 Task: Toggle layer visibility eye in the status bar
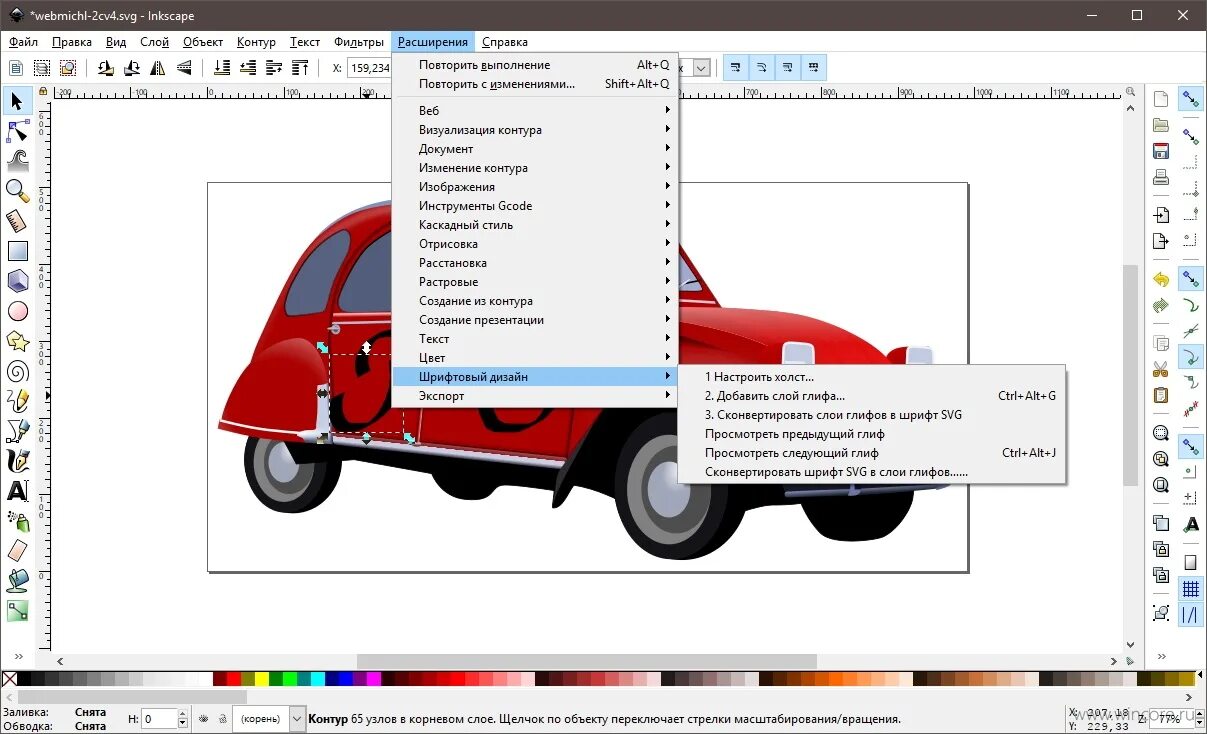(x=204, y=718)
